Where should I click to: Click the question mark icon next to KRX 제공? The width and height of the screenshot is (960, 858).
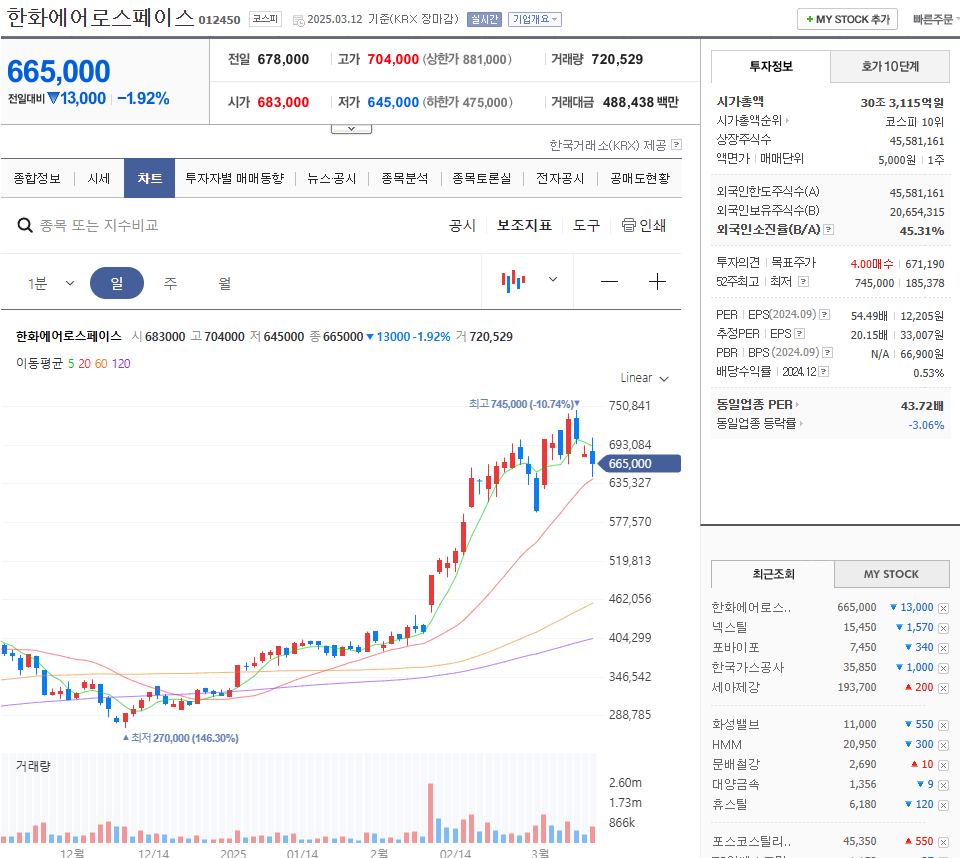pos(677,145)
